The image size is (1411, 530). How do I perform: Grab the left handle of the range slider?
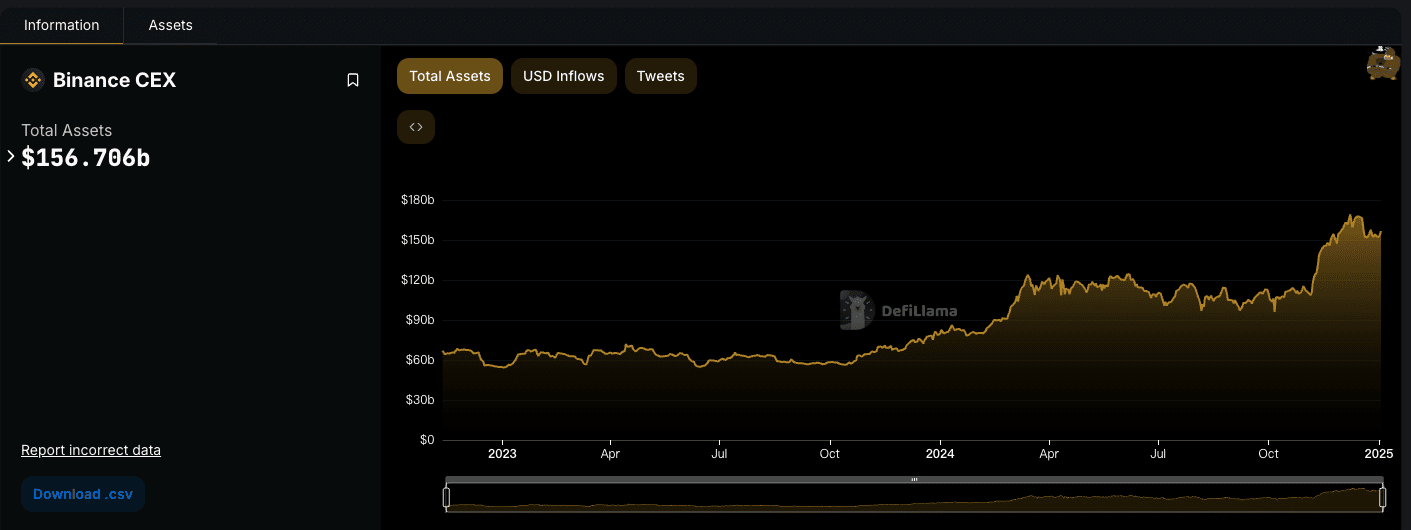[x=447, y=497]
